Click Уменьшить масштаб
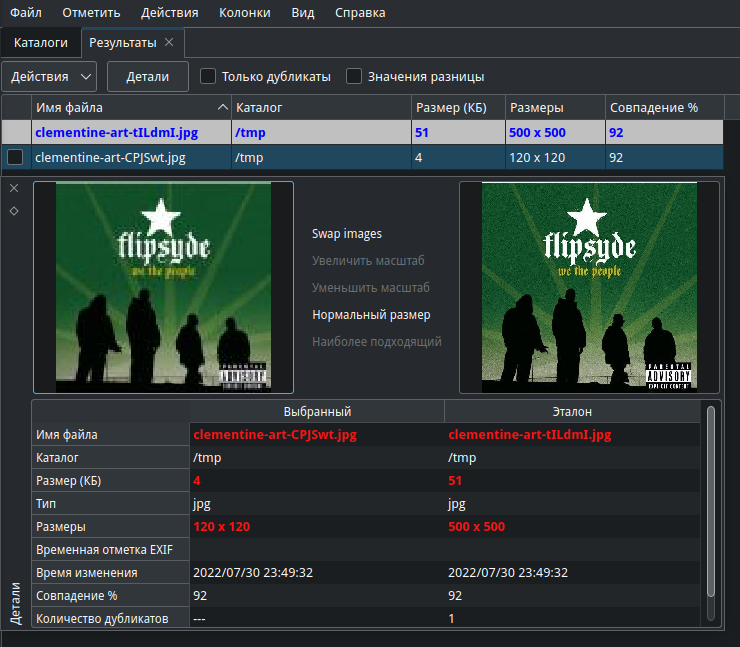Viewport: 740px width, 647px height. (370, 287)
